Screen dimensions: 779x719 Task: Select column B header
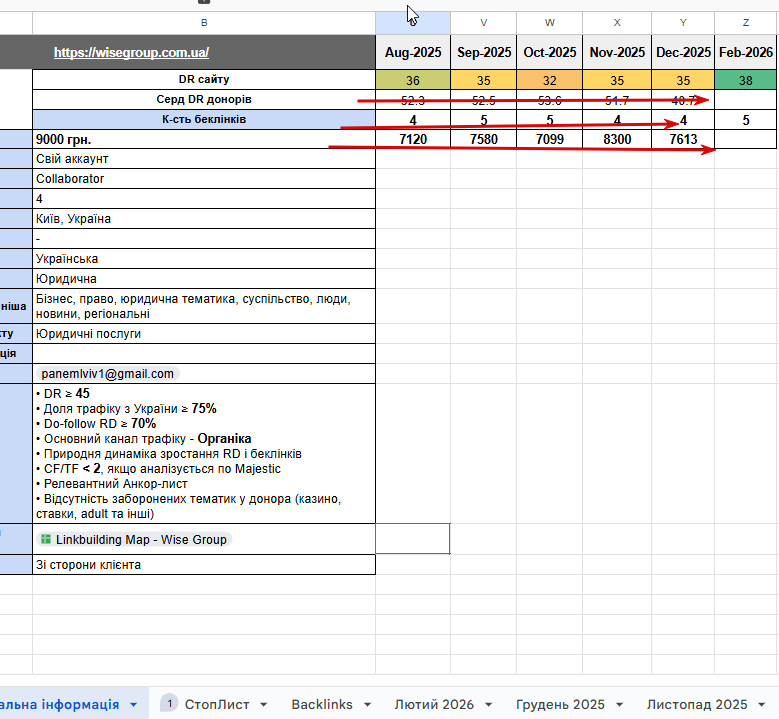[x=204, y=23]
